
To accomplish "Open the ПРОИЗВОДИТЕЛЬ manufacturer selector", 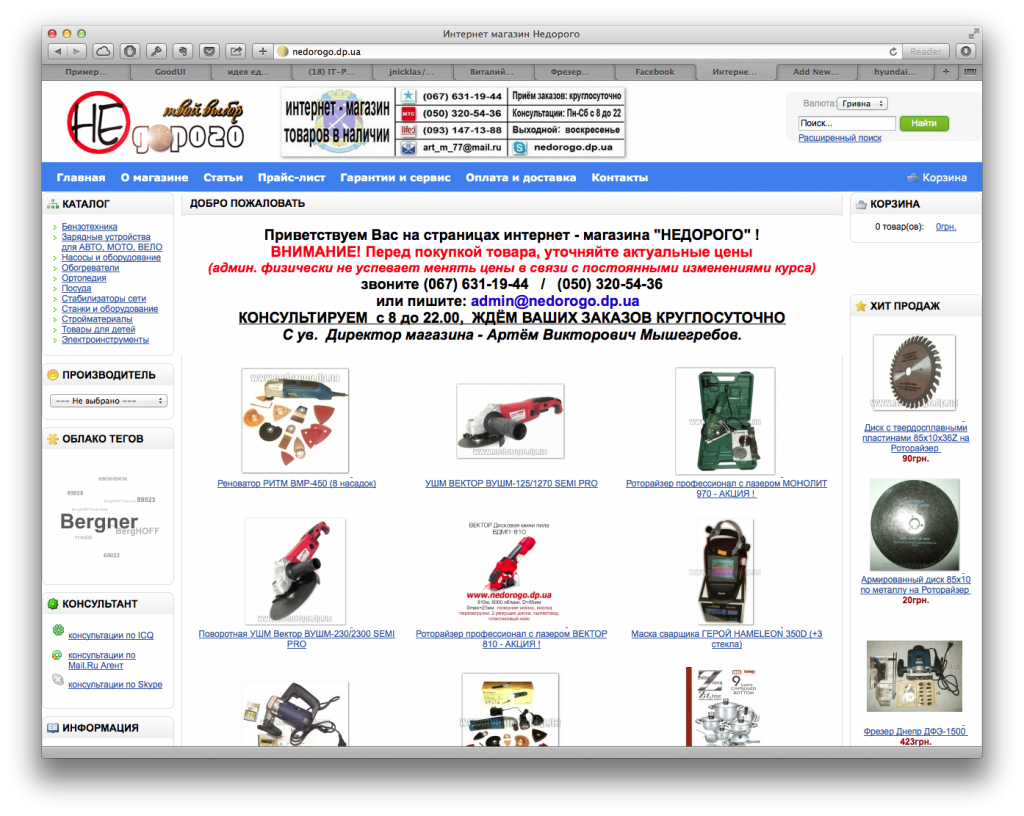I will coord(106,400).
